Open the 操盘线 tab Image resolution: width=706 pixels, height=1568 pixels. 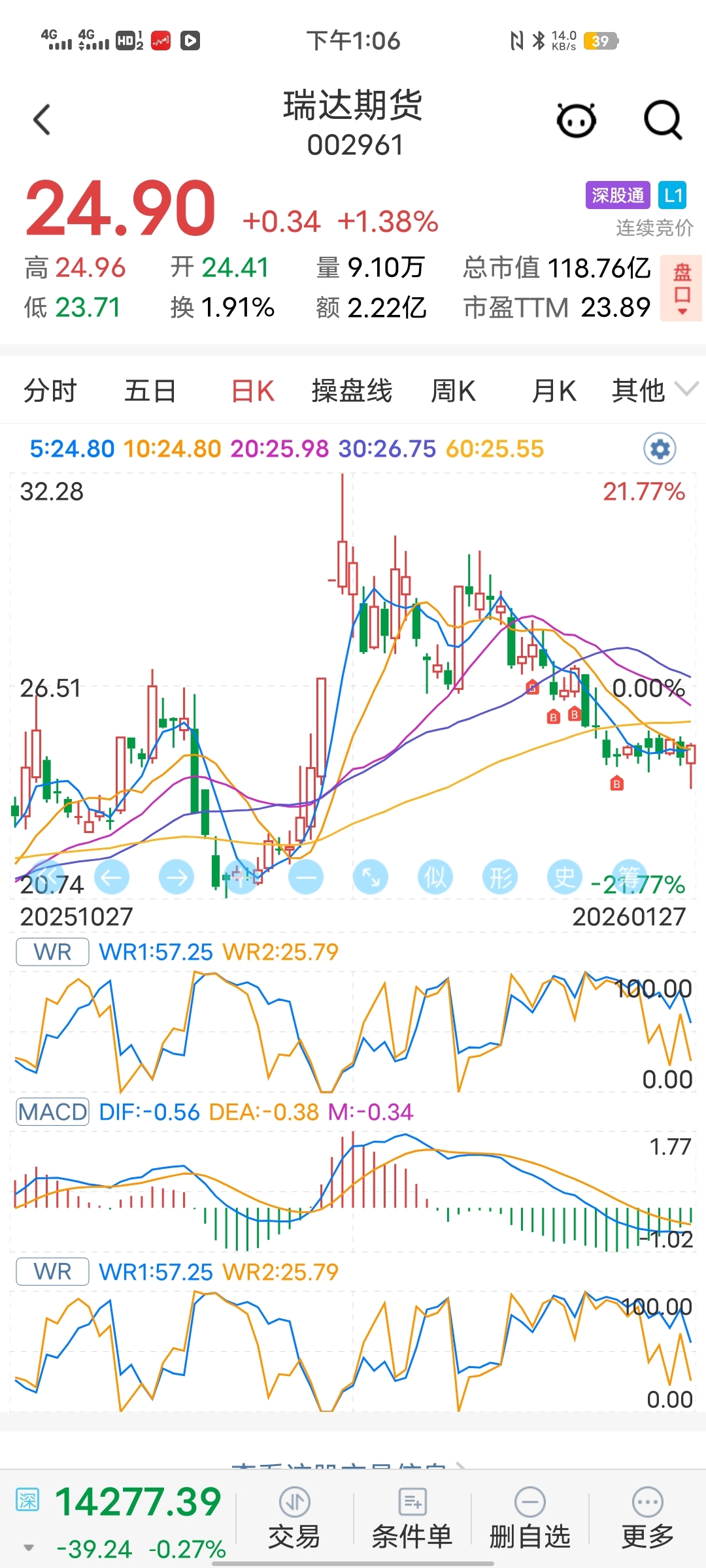pyautogui.click(x=352, y=391)
